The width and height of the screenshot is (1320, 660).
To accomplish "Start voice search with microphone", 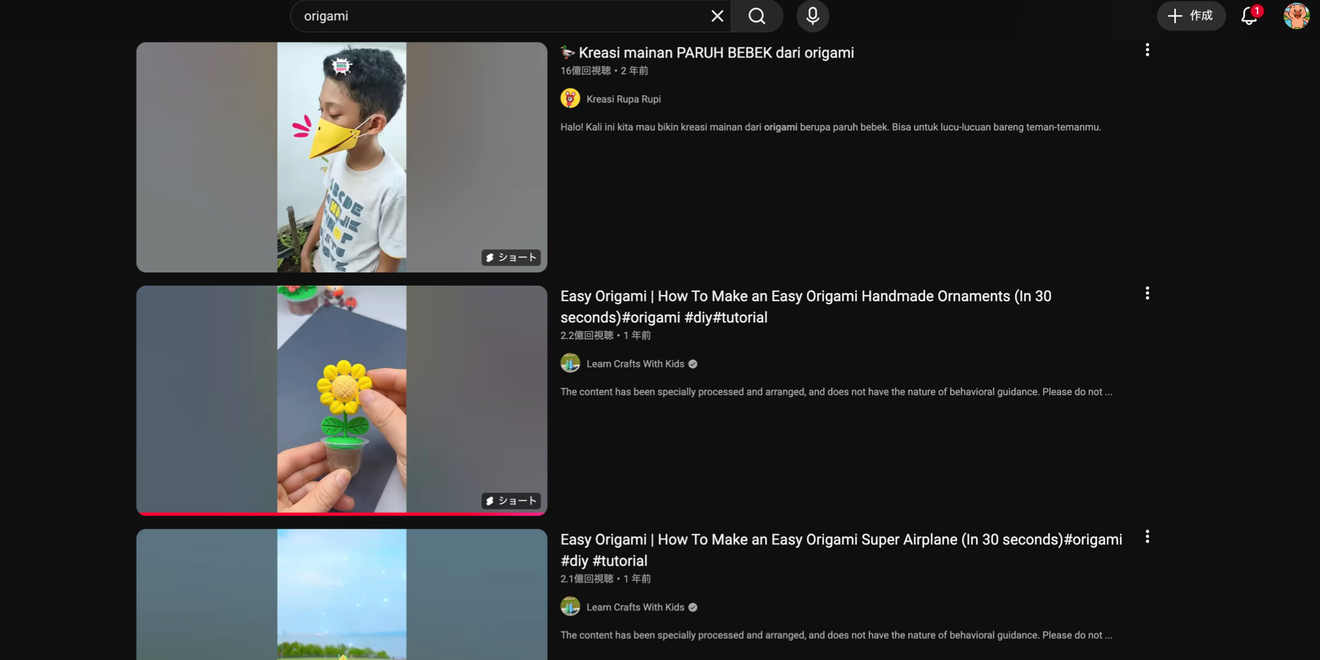I will pyautogui.click(x=813, y=16).
